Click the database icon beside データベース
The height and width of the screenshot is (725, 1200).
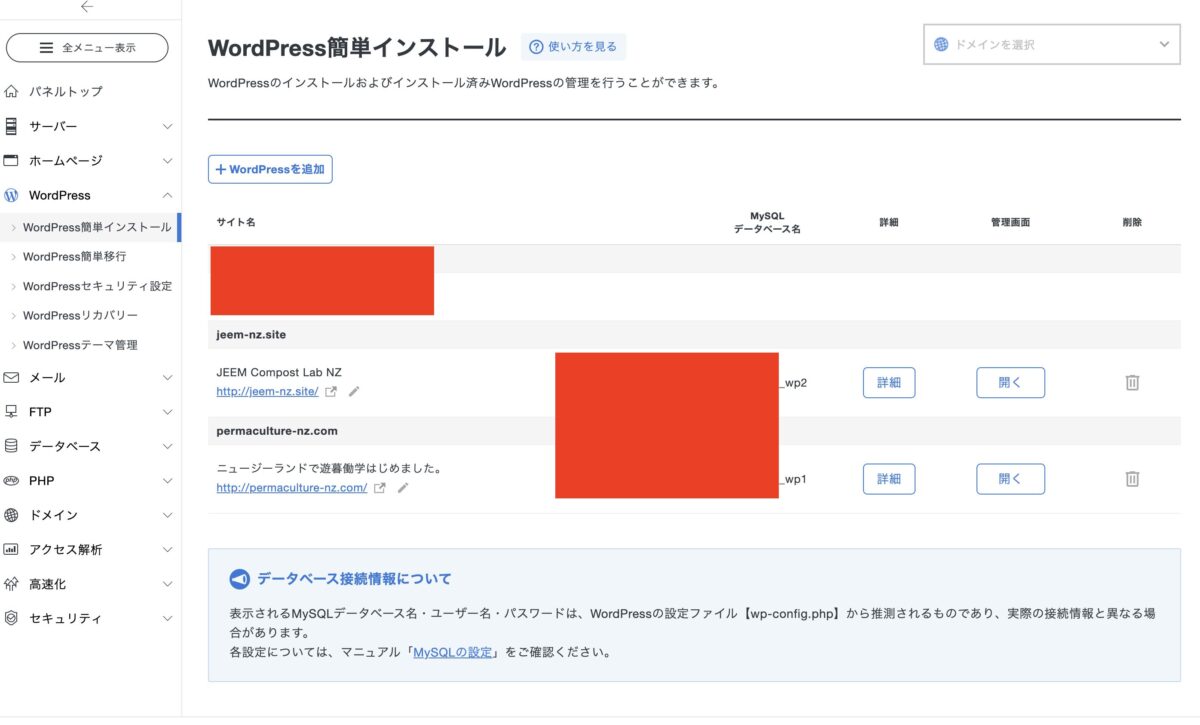coord(11,446)
